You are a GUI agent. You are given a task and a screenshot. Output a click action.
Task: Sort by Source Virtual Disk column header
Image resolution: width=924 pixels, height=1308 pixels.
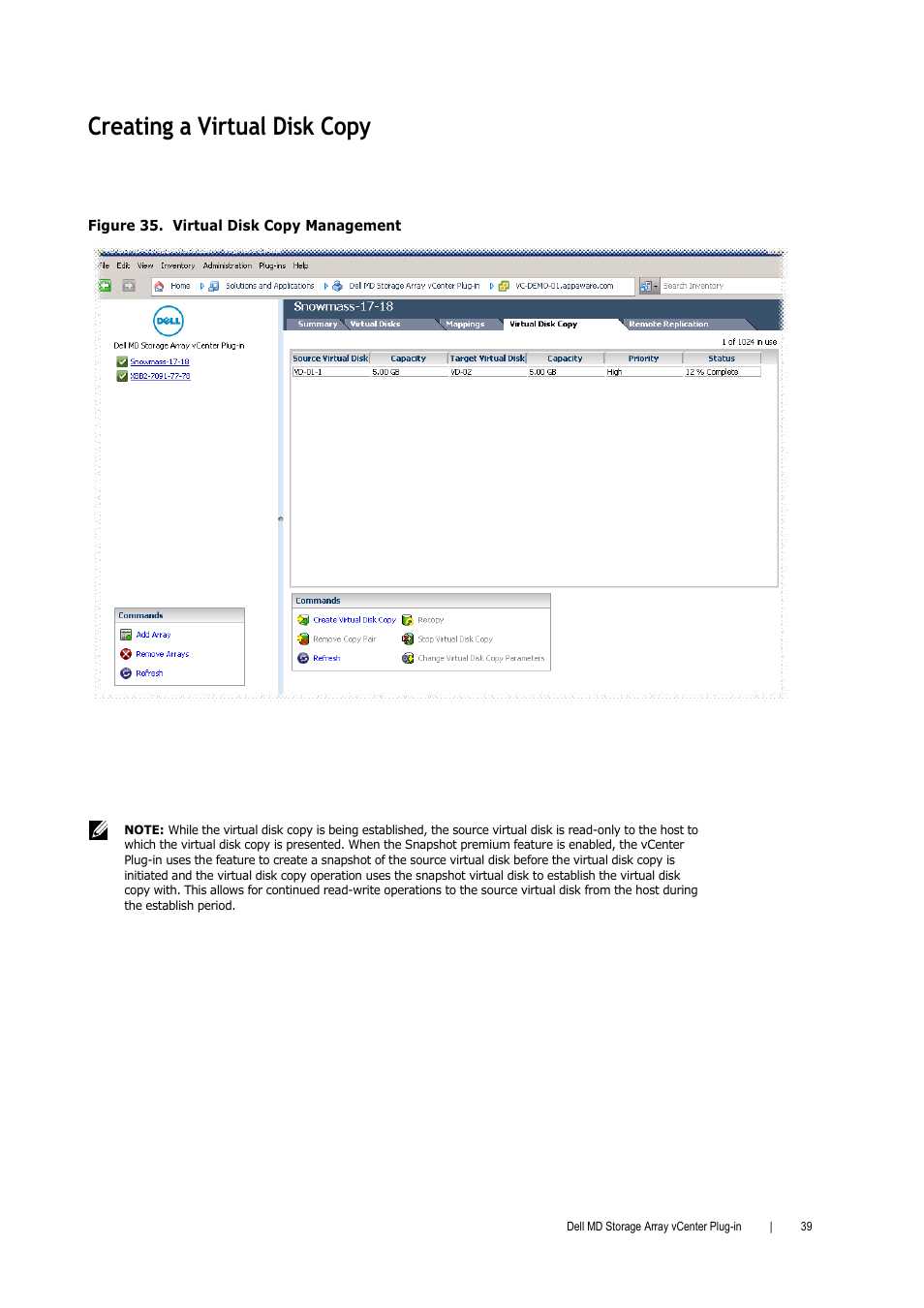pyautogui.click(x=330, y=358)
